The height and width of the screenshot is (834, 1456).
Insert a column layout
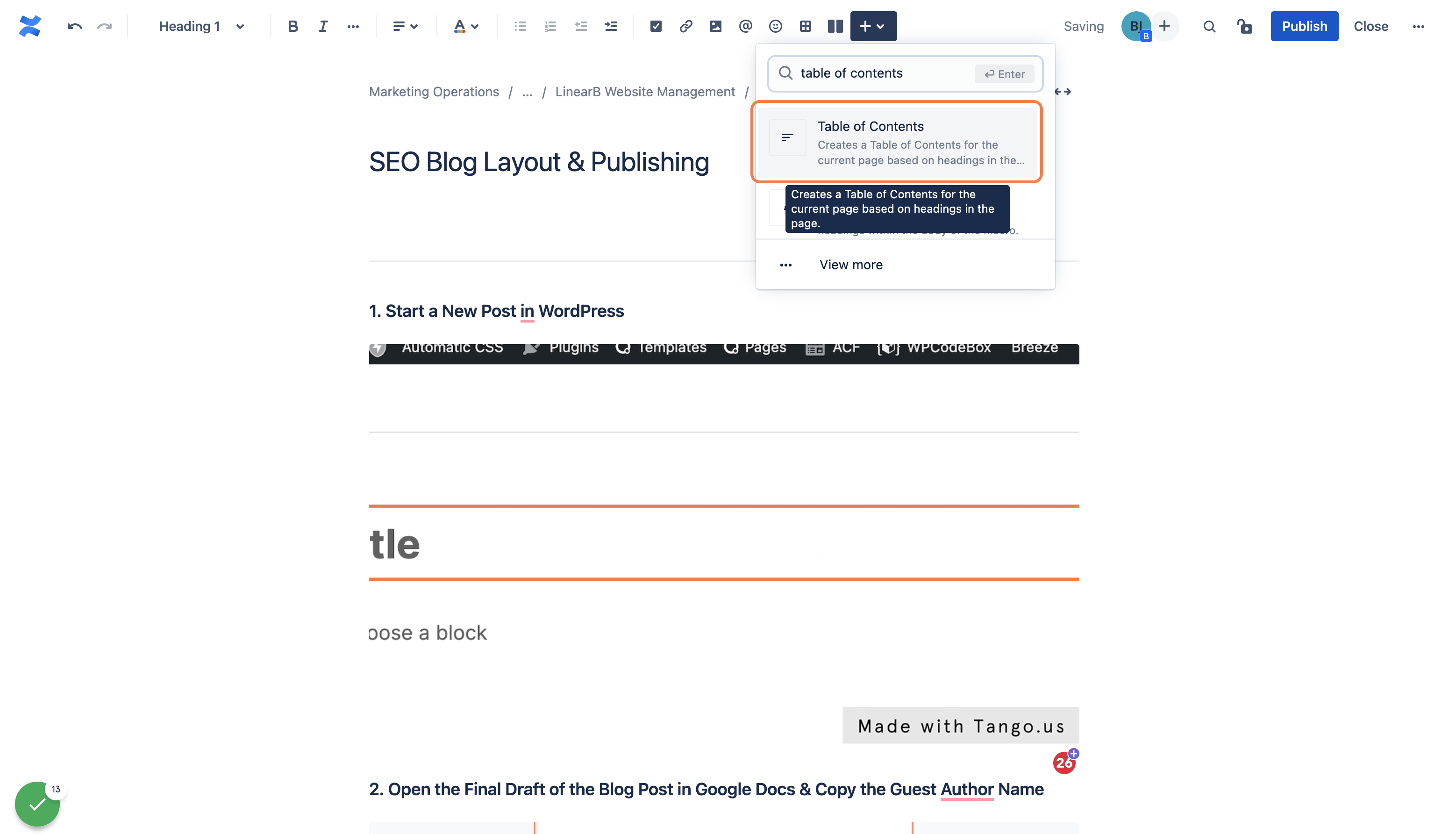pyautogui.click(x=835, y=26)
